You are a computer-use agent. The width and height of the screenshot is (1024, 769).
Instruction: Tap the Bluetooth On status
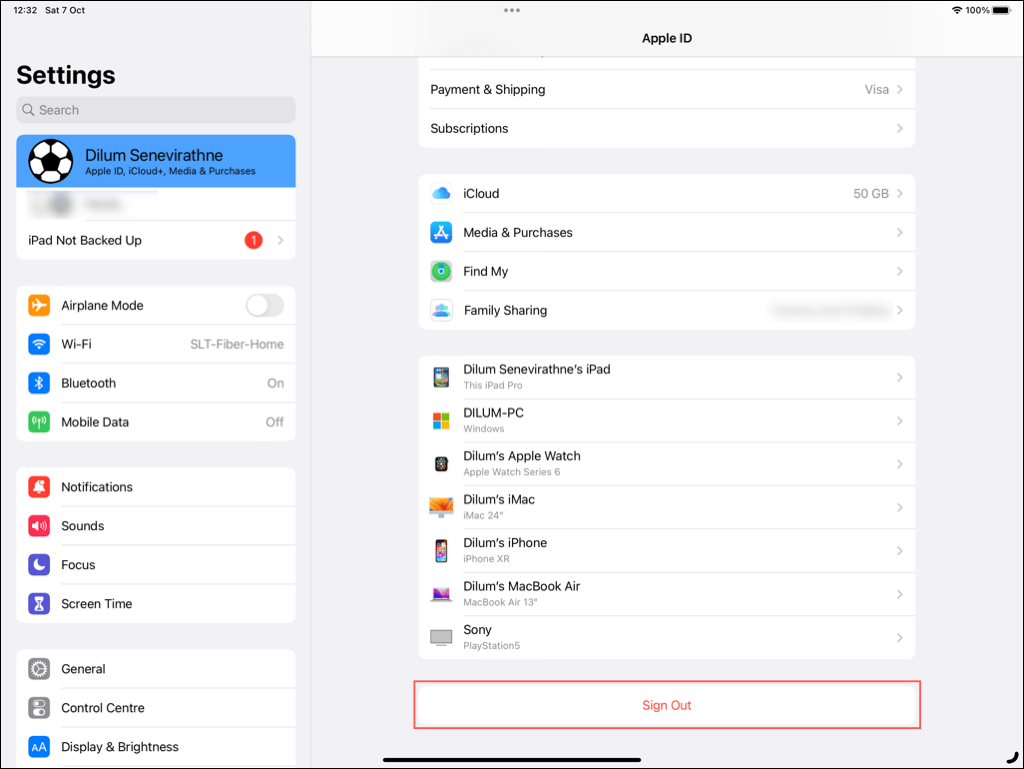[x=276, y=383]
